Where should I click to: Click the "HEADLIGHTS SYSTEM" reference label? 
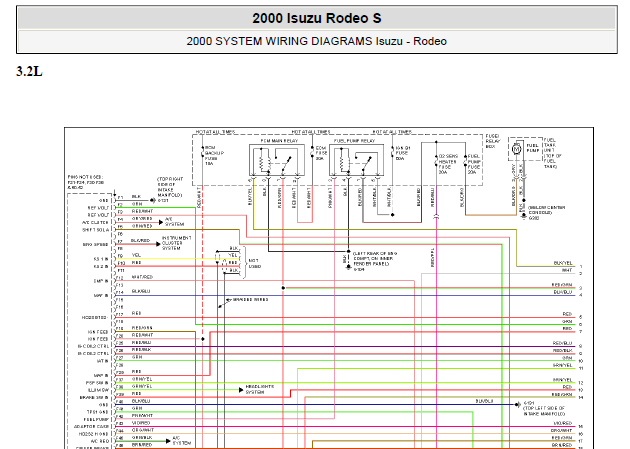pos(260,389)
